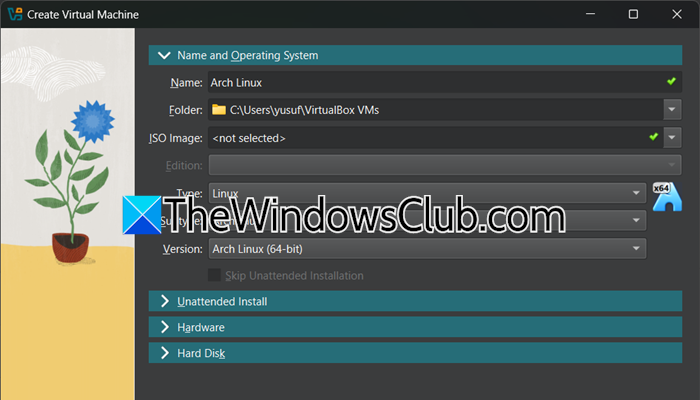Expand the Hard Disk section
The image size is (700, 400).
click(415, 353)
